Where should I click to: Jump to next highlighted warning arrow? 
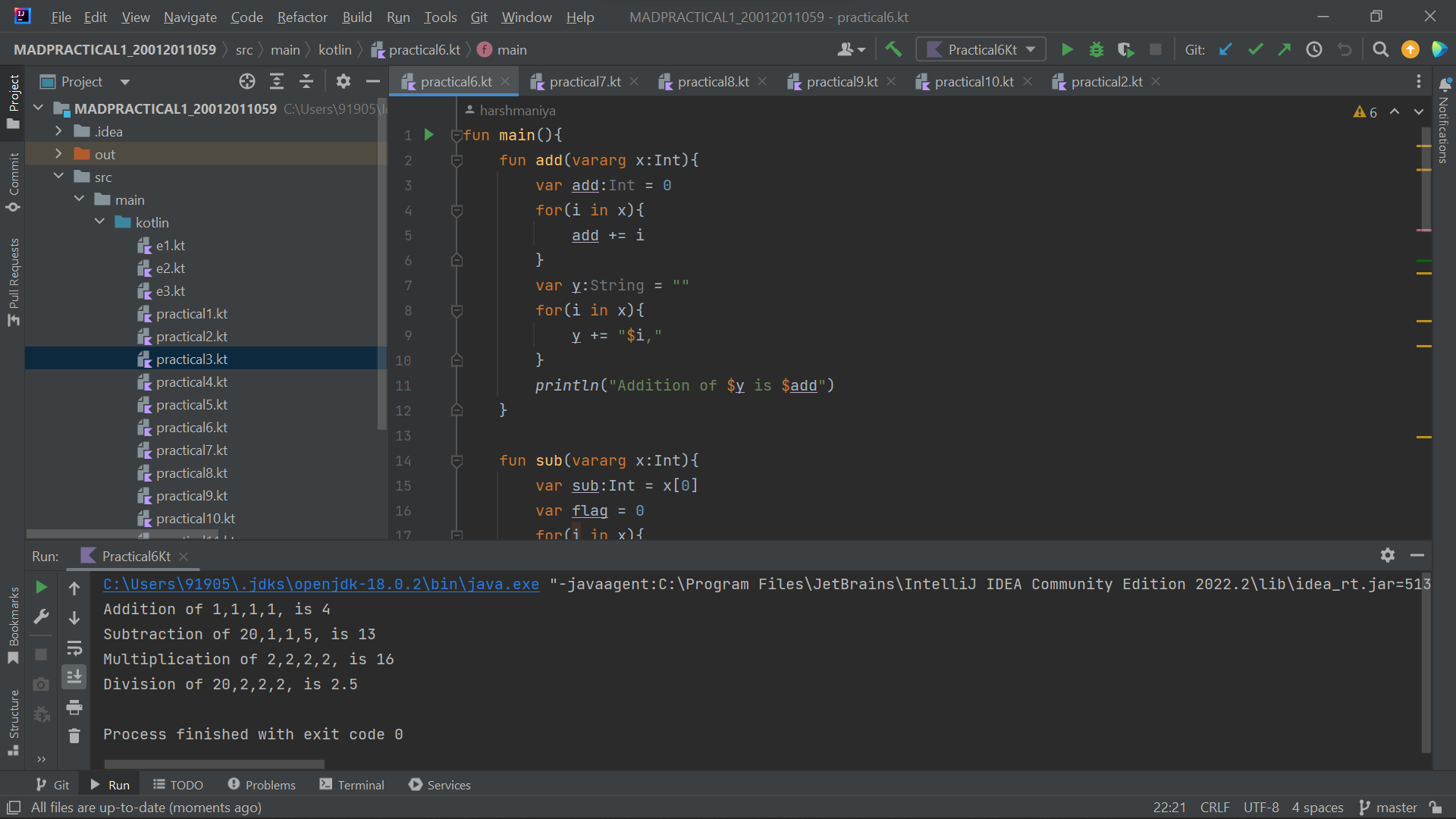click(1419, 112)
